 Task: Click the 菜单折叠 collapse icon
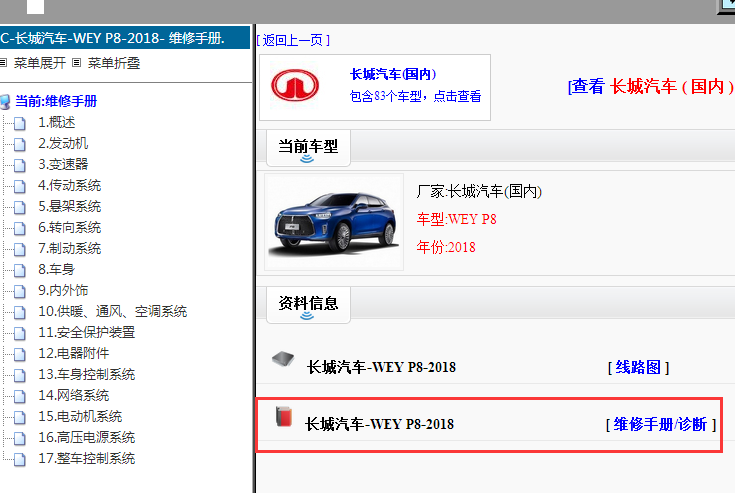(77, 62)
